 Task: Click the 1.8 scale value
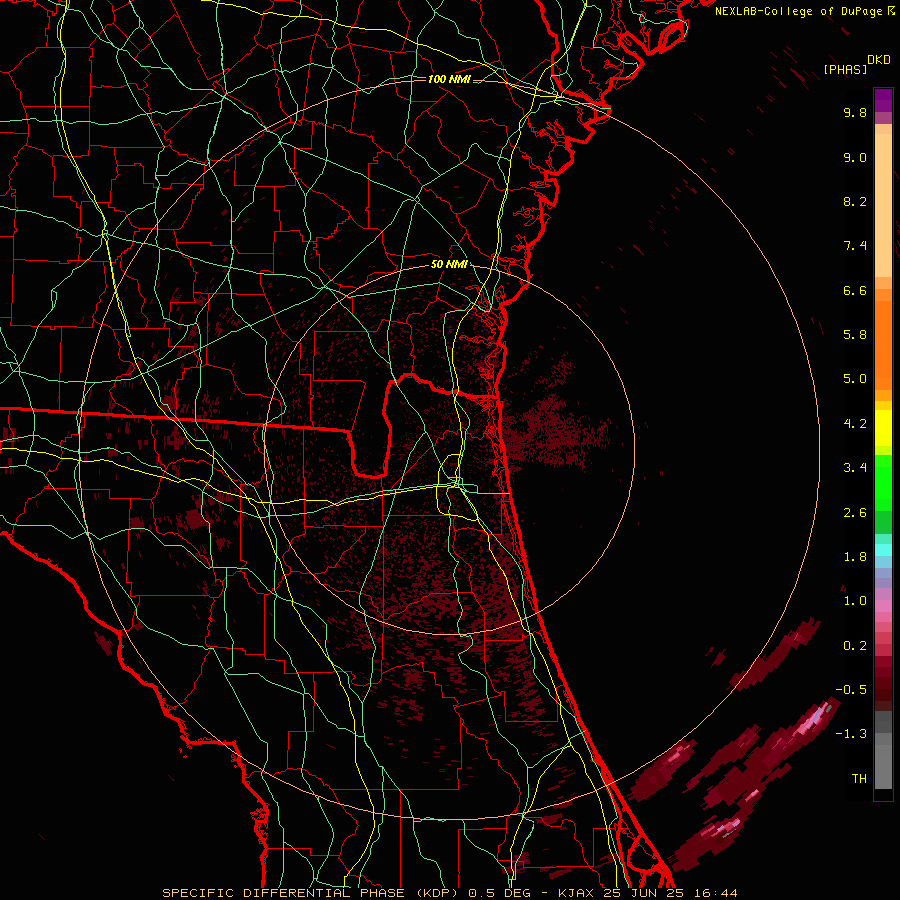(x=855, y=557)
